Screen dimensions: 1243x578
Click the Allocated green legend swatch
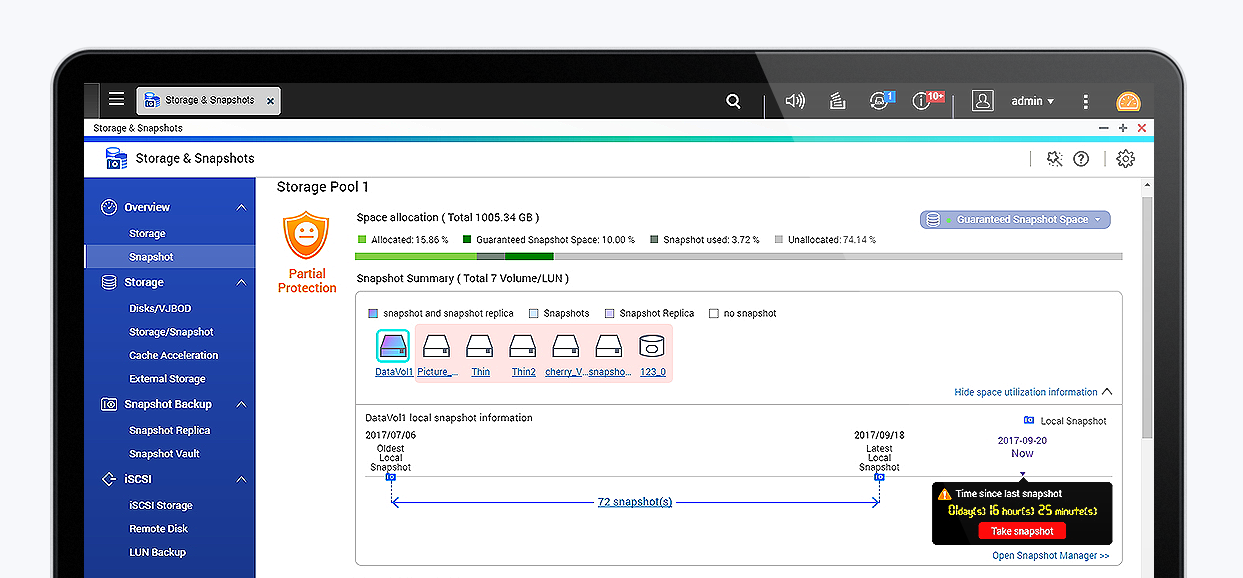362,240
